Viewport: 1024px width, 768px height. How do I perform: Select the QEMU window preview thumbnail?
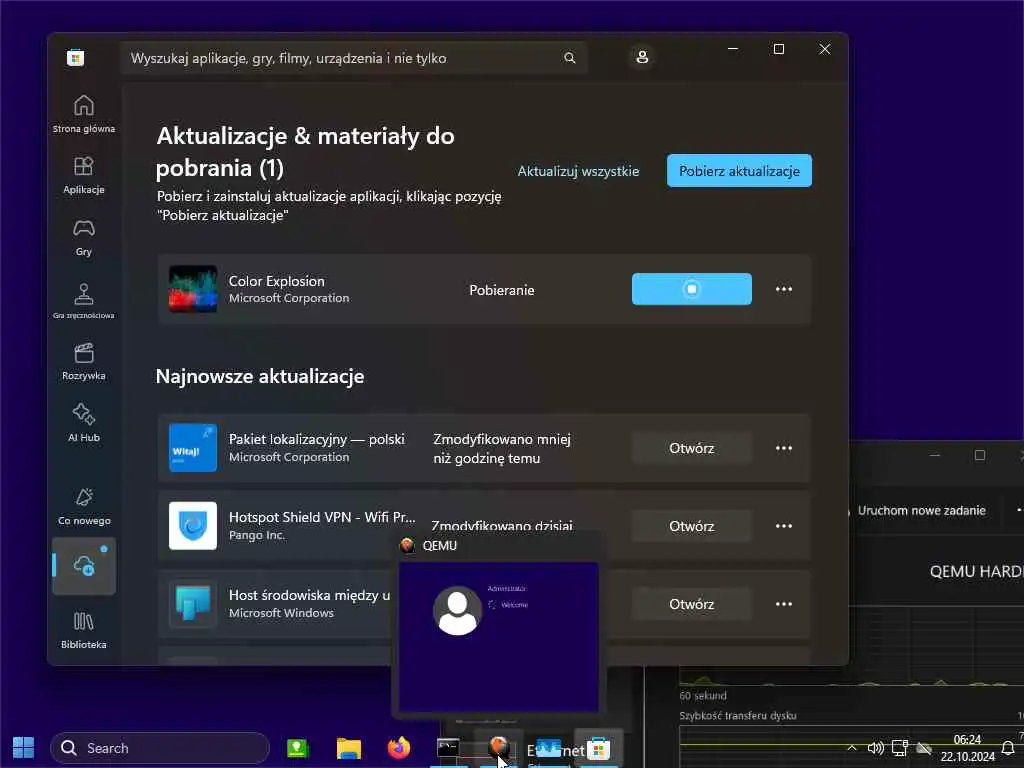pyautogui.click(x=499, y=636)
